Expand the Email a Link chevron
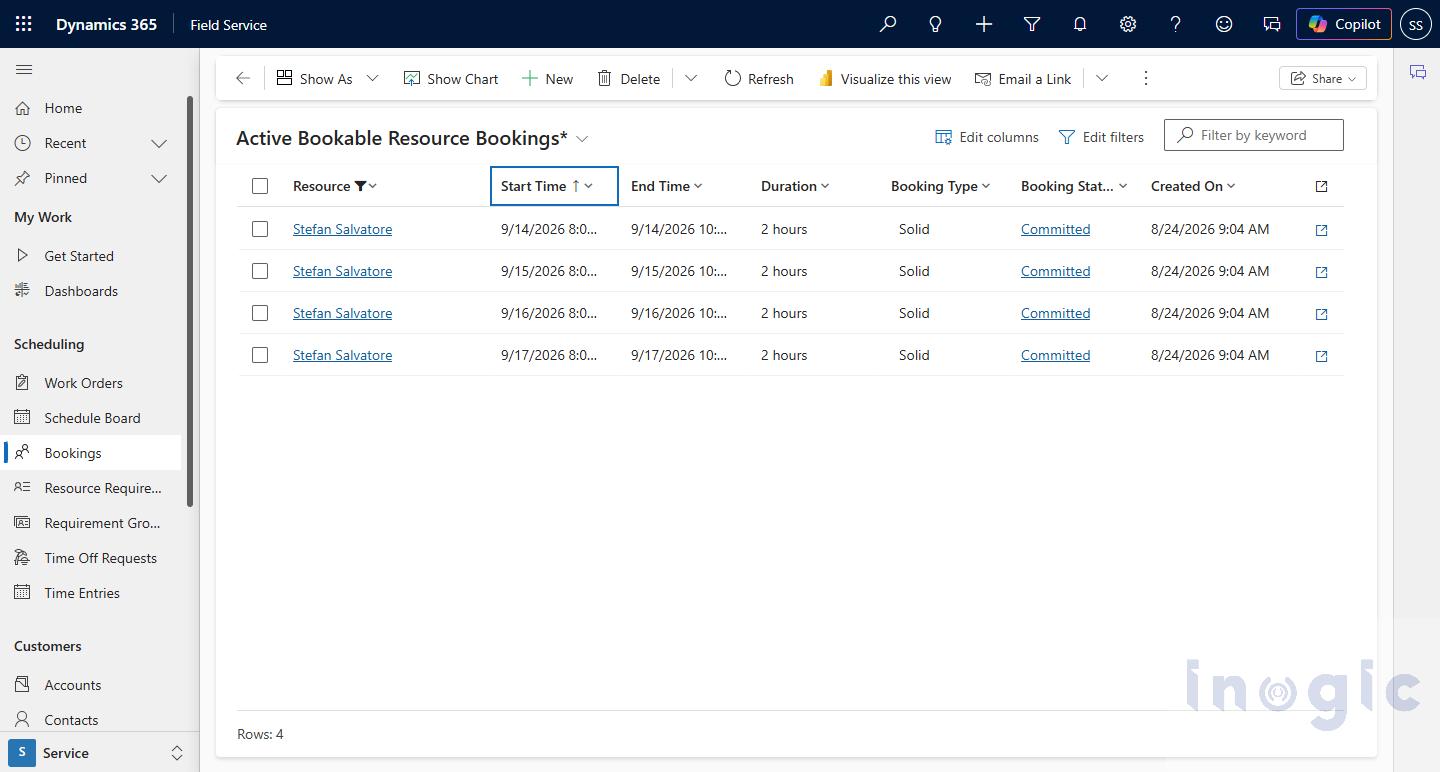 click(x=1102, y=78)
